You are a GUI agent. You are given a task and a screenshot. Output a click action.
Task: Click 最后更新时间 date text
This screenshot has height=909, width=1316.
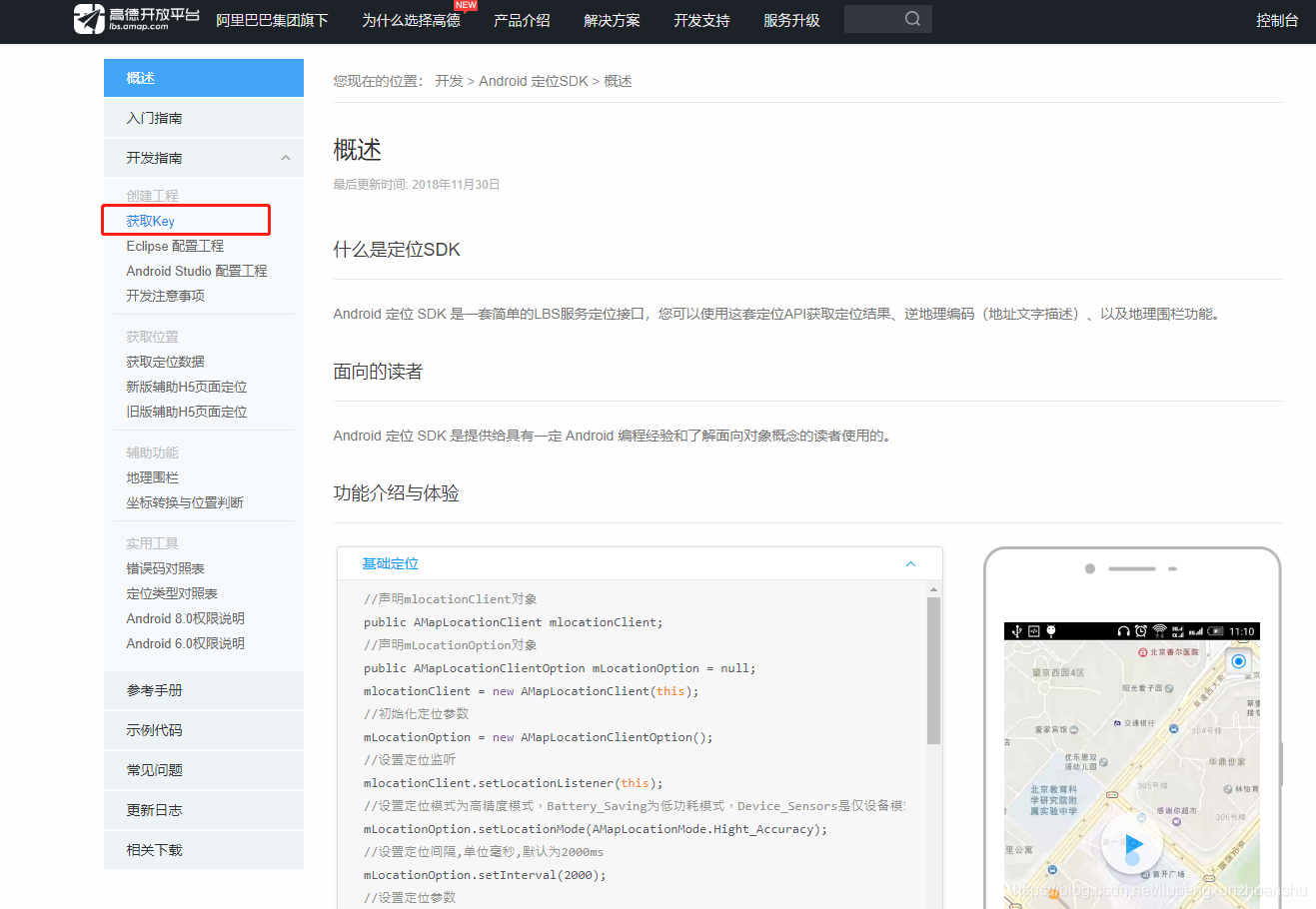pyautogui.click(x=417, y=185)
